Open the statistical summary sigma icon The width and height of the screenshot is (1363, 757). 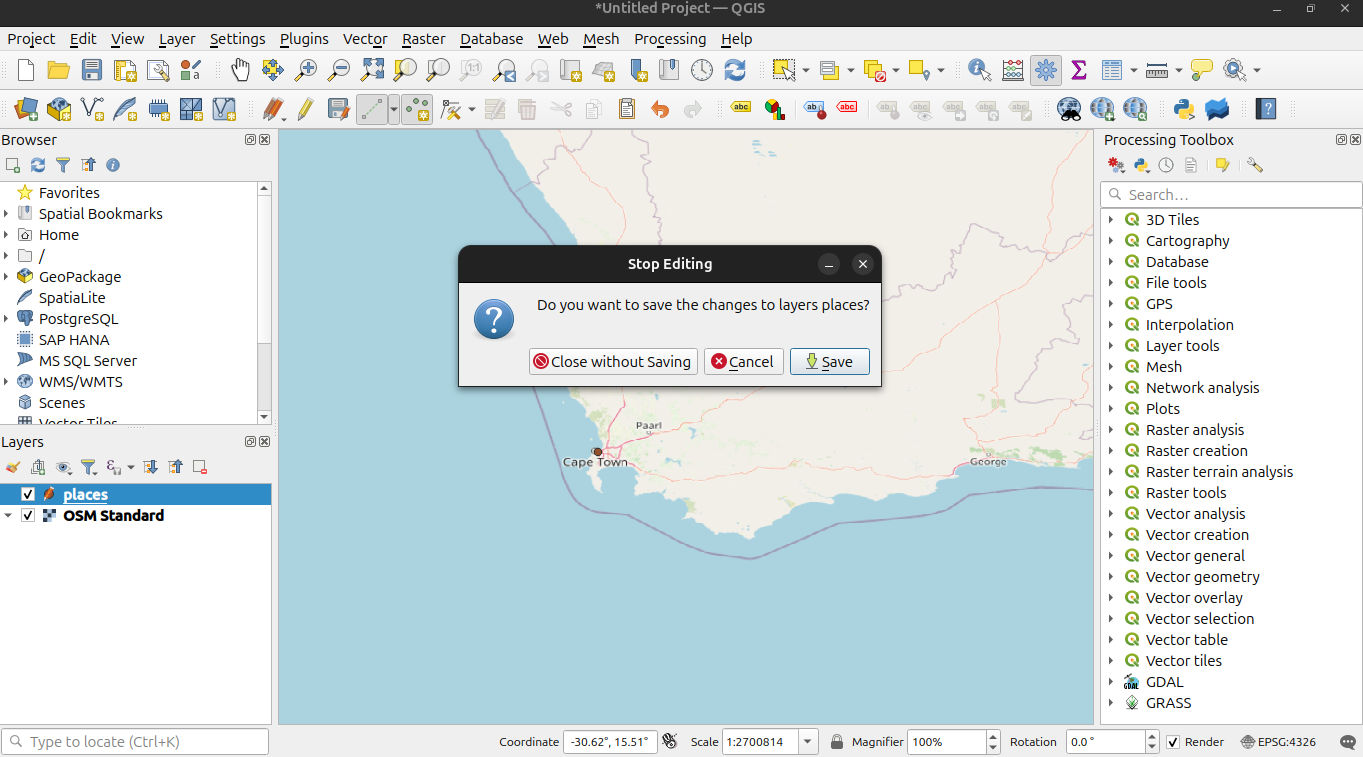click(x=1078, y=70)
